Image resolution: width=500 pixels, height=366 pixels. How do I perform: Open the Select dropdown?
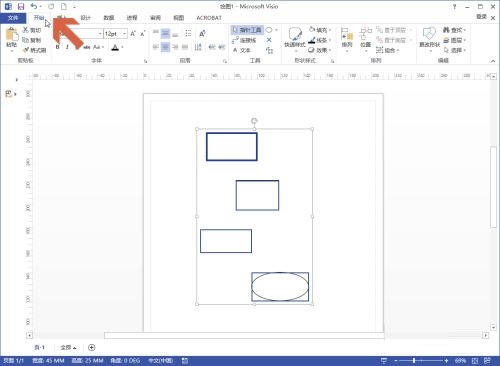pos(454,50)
